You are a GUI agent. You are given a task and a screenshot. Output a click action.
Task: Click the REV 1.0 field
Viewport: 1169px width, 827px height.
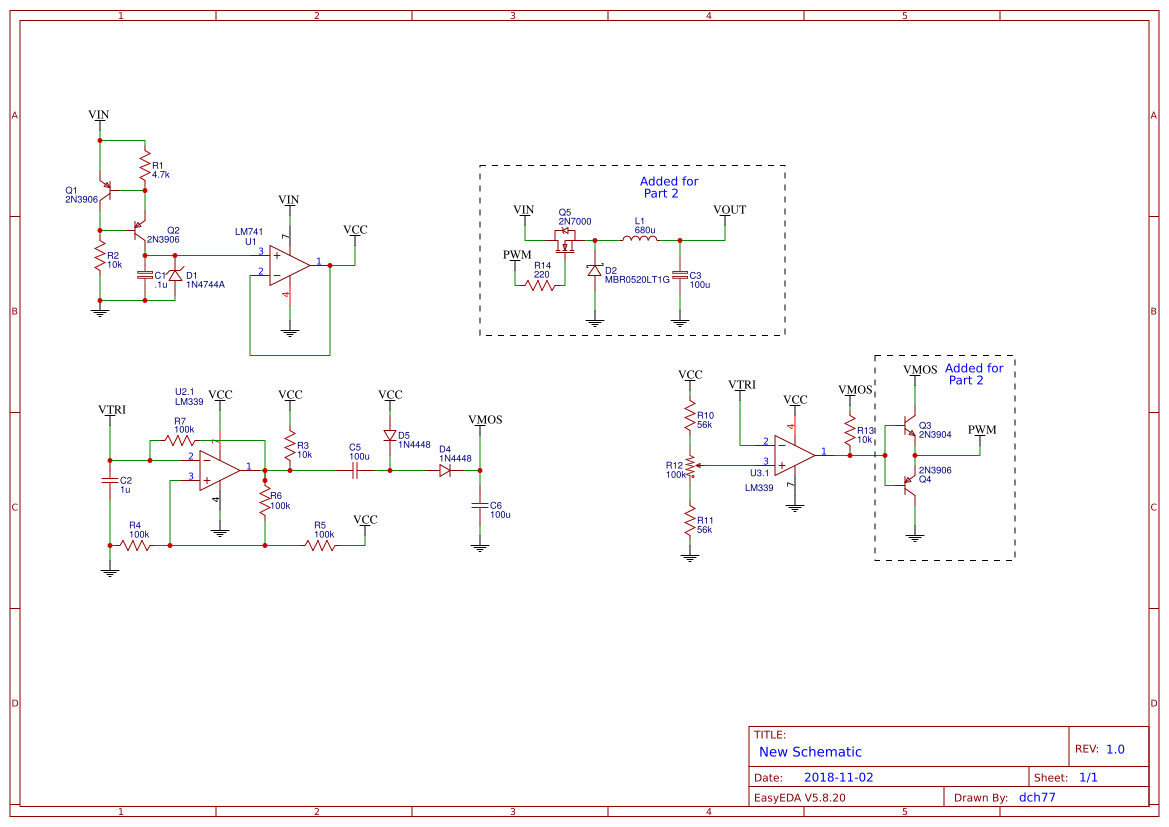pyautogui.click(x=1115, y=749)
